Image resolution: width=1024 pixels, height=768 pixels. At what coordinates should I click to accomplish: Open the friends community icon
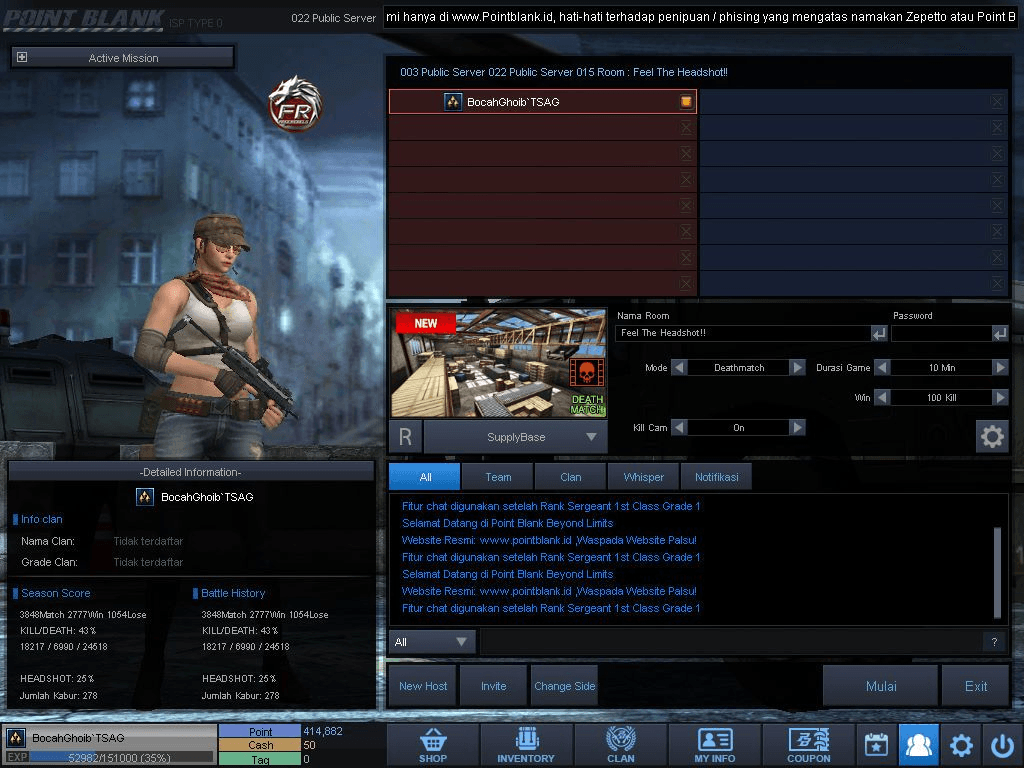(918, 744)
